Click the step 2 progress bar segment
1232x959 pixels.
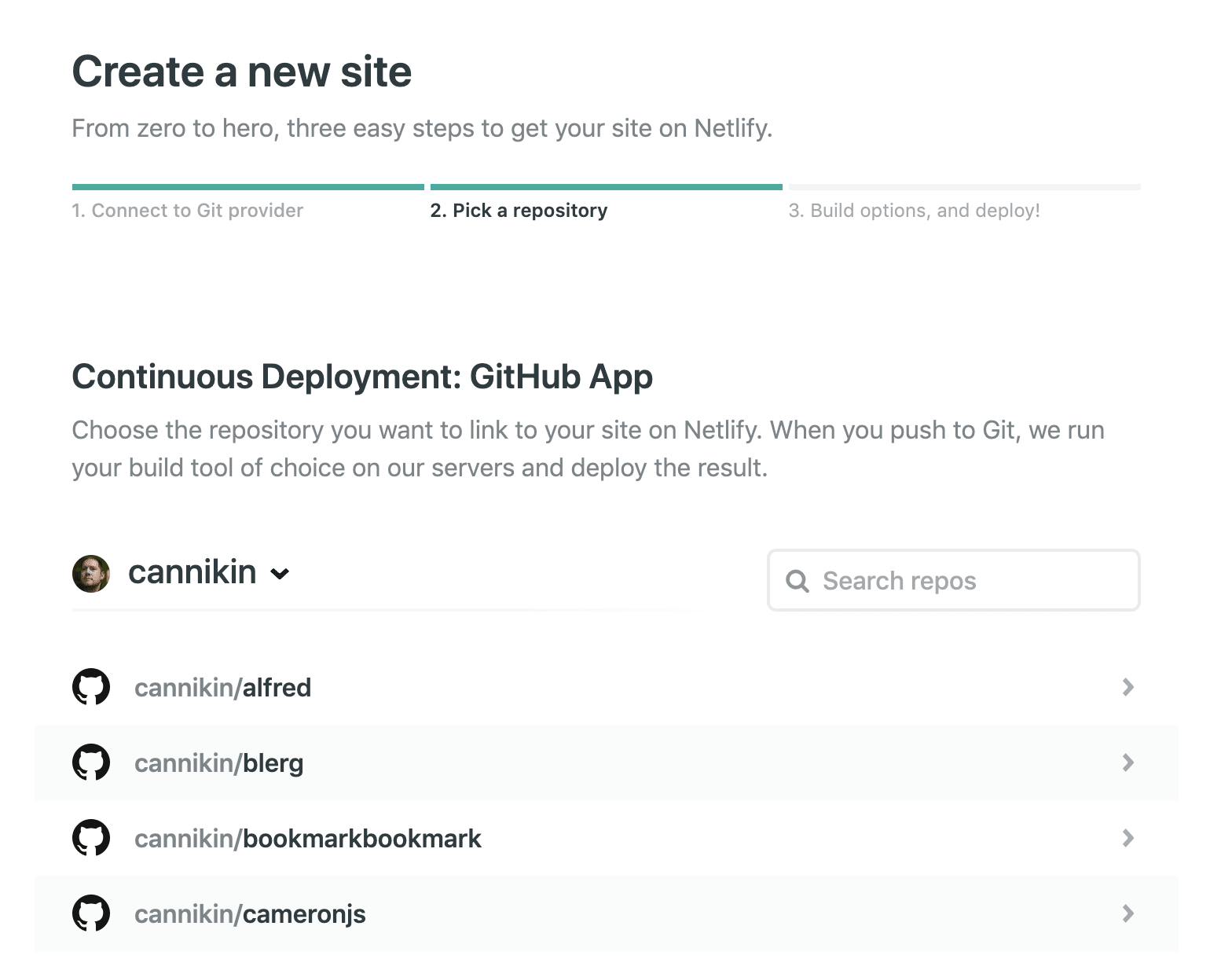pyautogui.click(x=607, y=187)
